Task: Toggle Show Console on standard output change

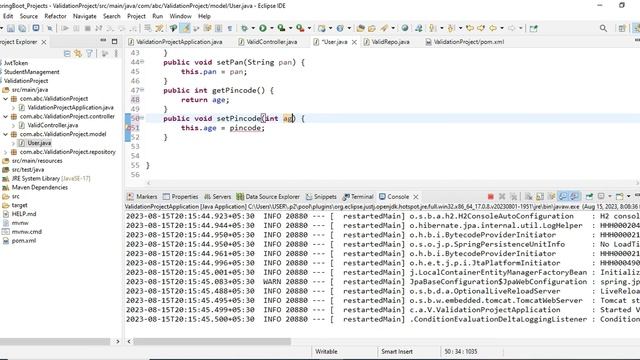Action: click(x=563, y=197)
